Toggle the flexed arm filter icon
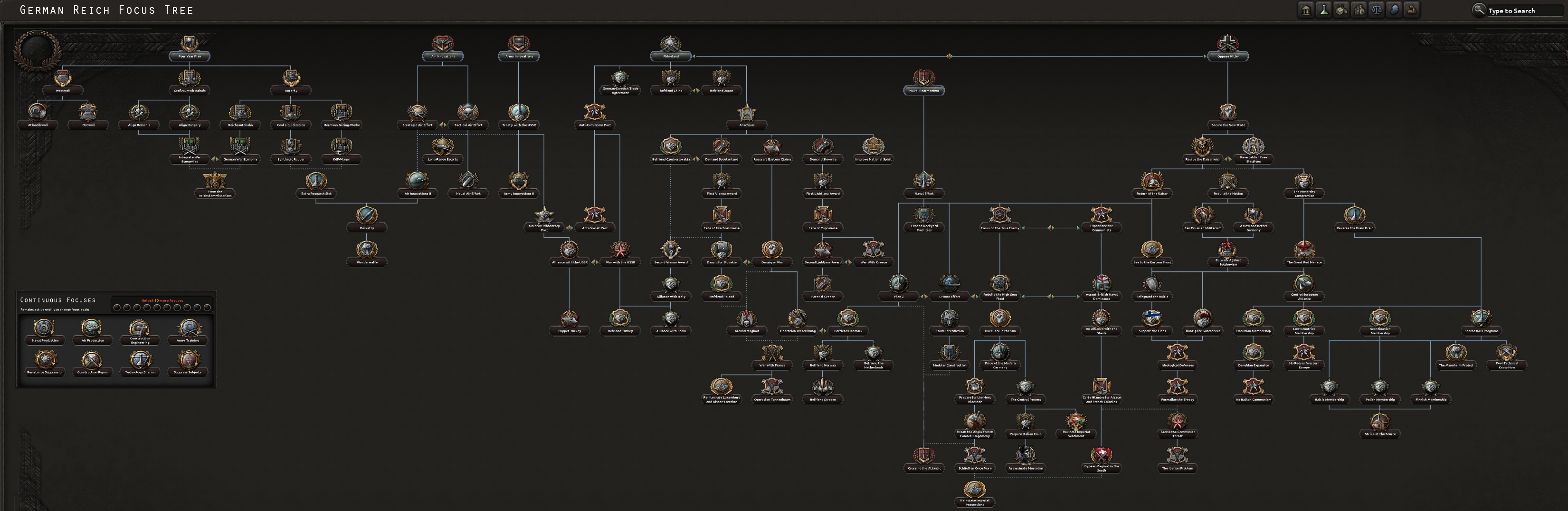The height and width of the screenshot is (511, 1568). pos(1412,10)
